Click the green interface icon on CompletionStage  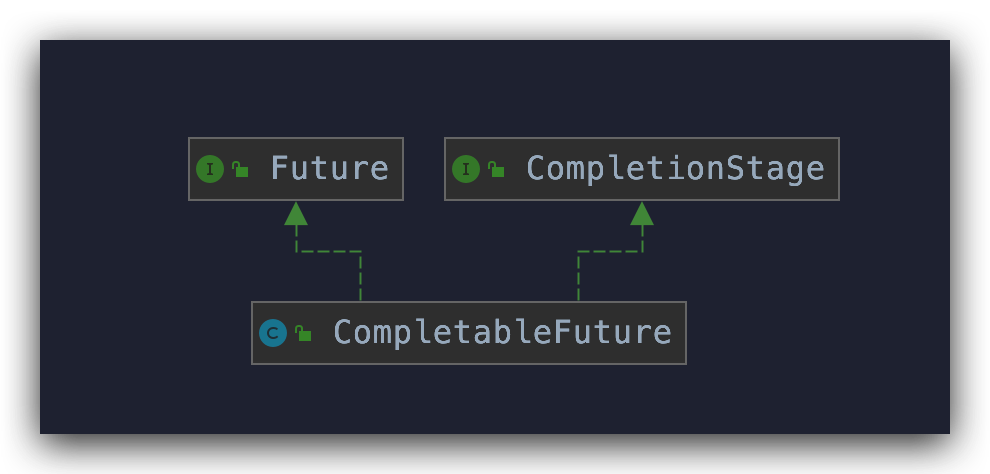[465, 169]
